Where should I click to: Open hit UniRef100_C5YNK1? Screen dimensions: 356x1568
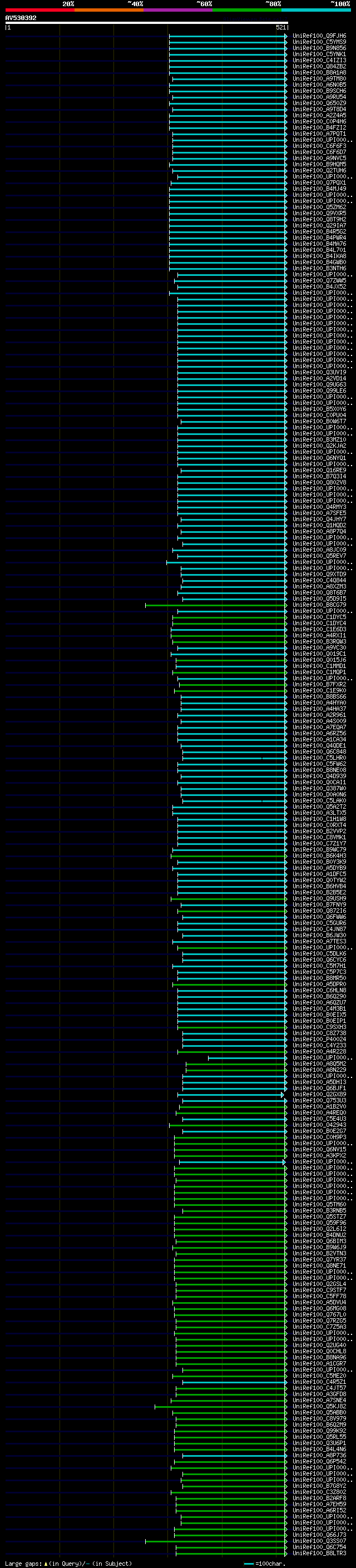tap(319, 54)
